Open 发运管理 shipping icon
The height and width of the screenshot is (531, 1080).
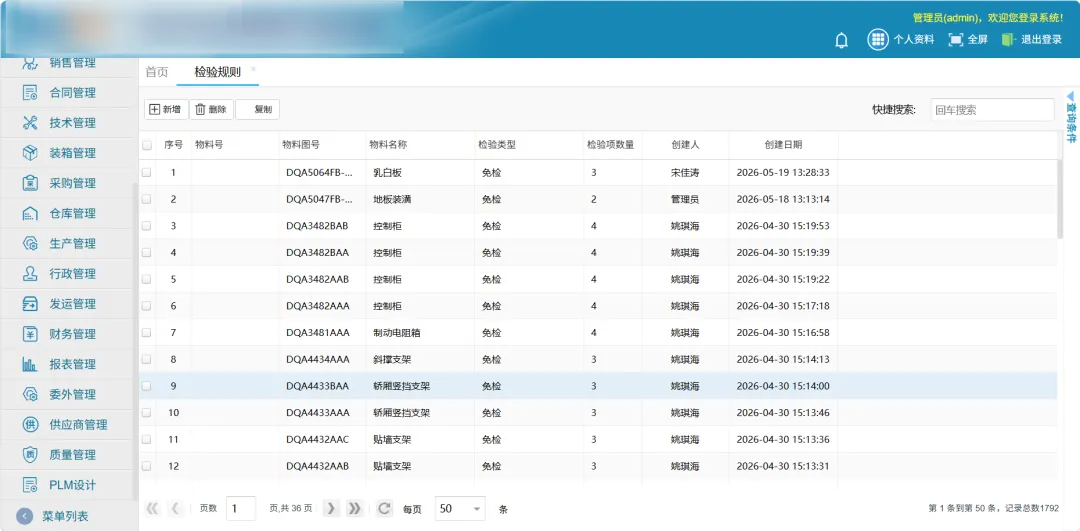(30, 304)
